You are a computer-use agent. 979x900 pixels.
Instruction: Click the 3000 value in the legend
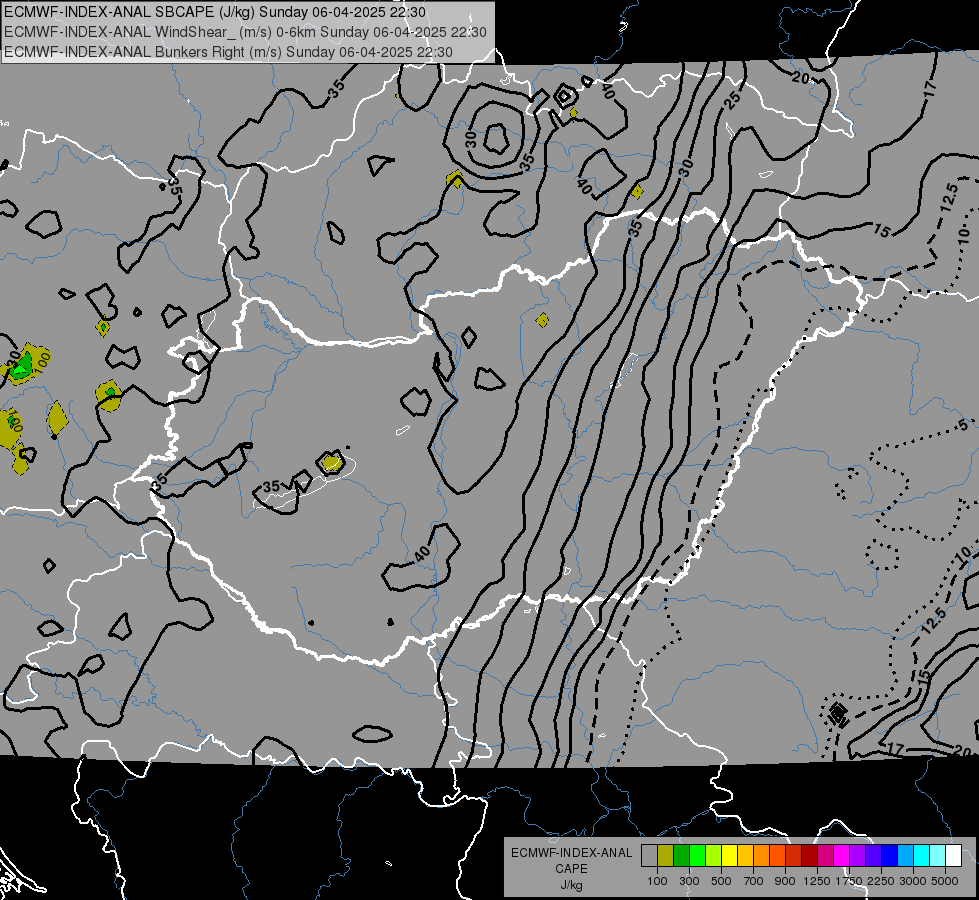pyautogui.click(x=913, y=881)
